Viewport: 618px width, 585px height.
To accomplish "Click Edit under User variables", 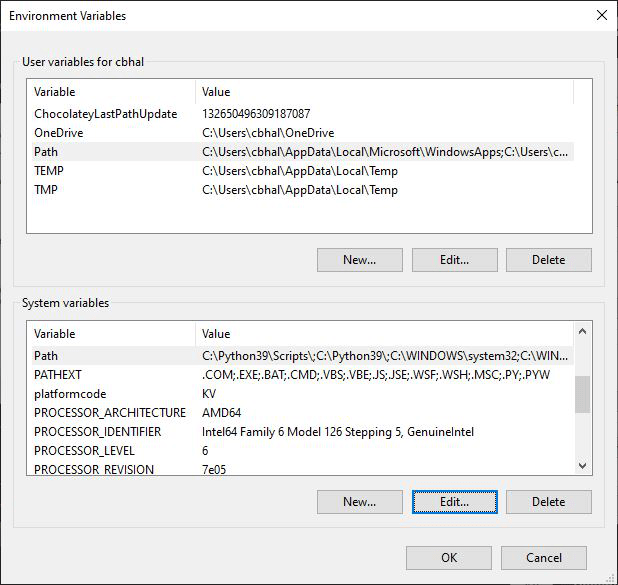I will 454,260.
